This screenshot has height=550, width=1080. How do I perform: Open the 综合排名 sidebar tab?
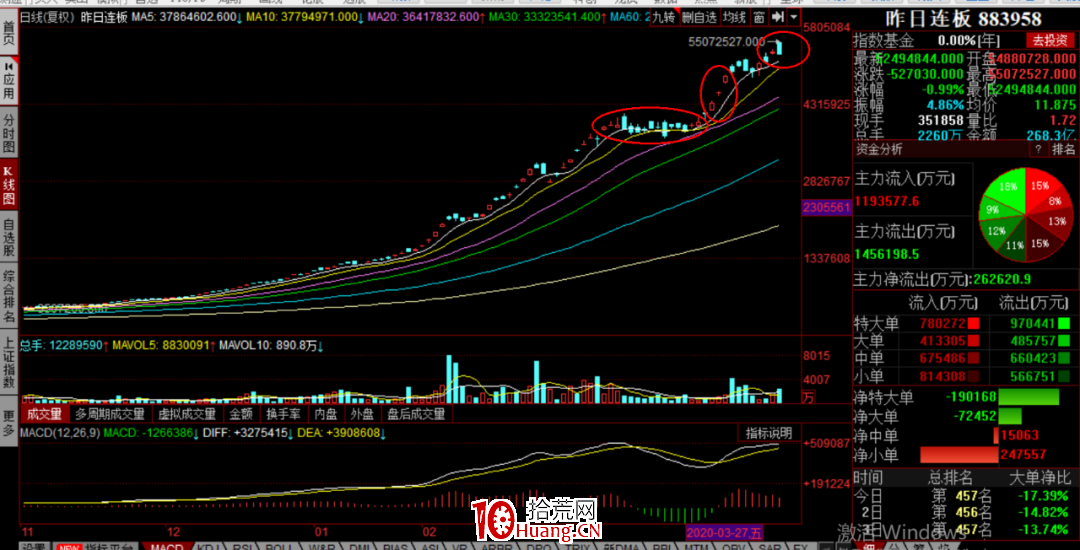click(8, 297)
